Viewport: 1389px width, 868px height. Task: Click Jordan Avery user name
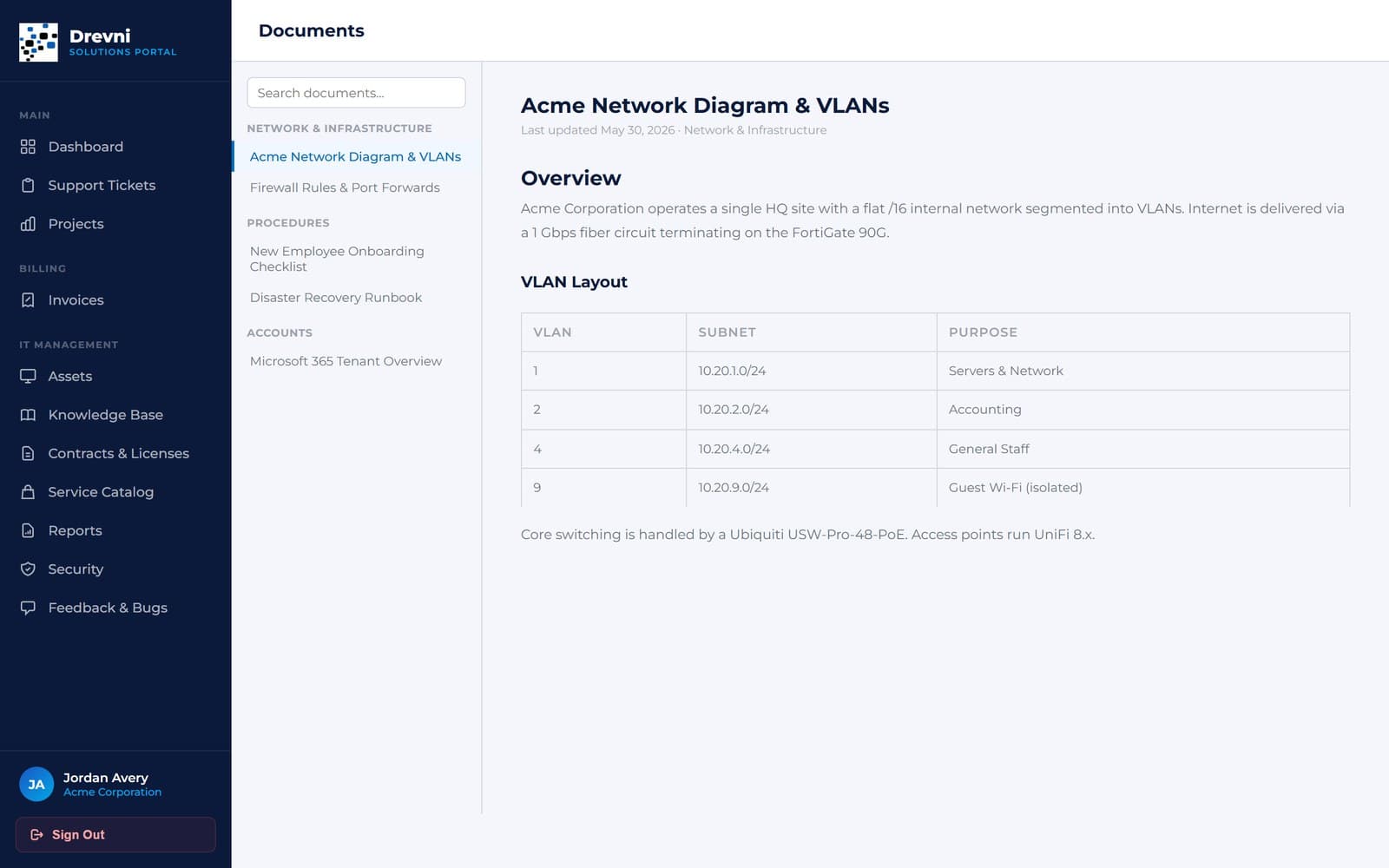pos(106,778)
